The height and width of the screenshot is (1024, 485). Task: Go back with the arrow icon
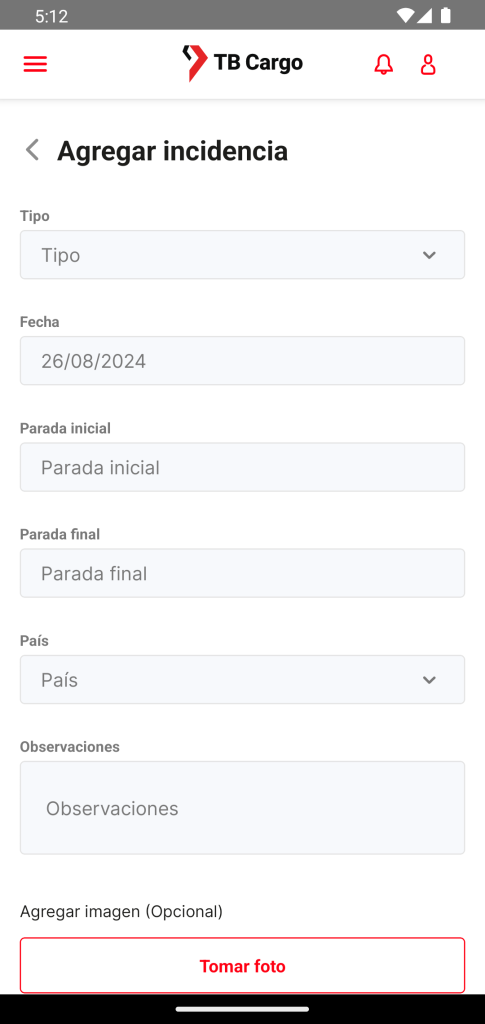32,150
